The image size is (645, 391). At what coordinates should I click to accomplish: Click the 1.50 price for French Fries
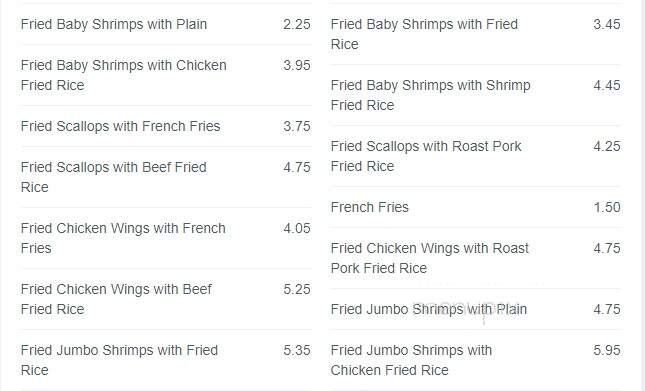click(607, 207)
